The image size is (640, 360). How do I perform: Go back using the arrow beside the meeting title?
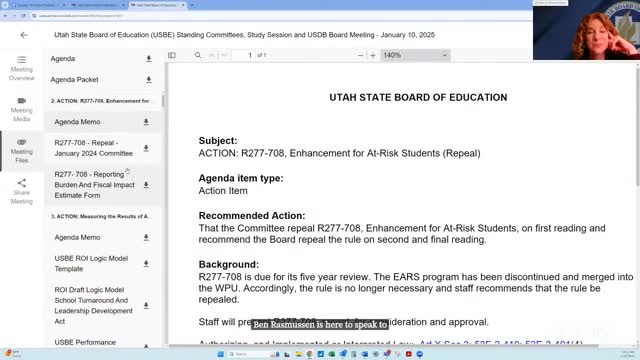point(24,35)
